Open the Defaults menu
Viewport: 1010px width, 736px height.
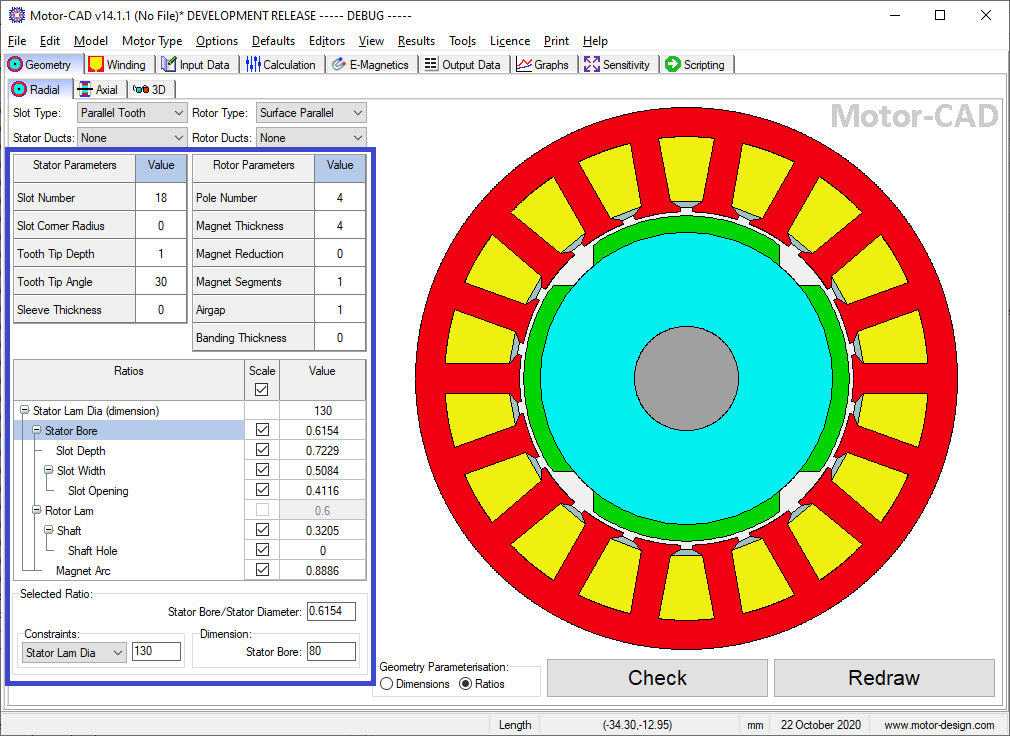(273, 41)
